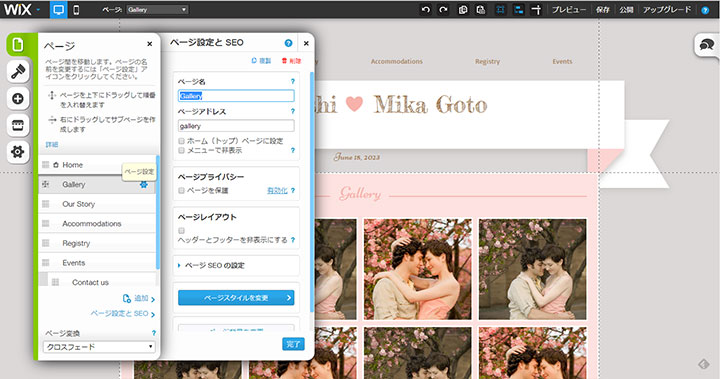Viewport: 720px width, 379px height.
Task: Select Events in the pages list
Action: click(97, 263)
